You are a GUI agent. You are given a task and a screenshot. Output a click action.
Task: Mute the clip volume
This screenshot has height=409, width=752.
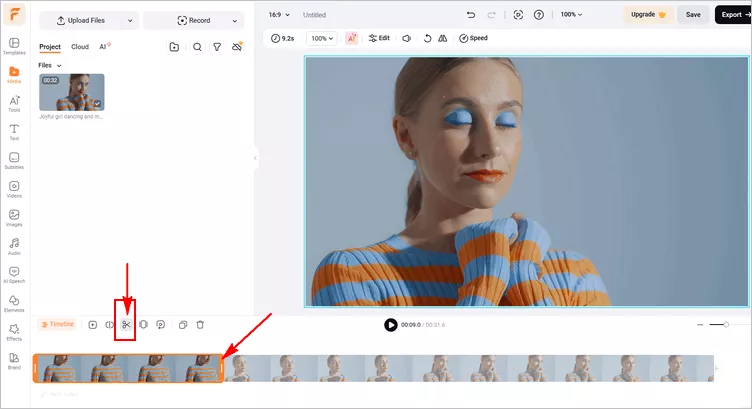point(407,38)
